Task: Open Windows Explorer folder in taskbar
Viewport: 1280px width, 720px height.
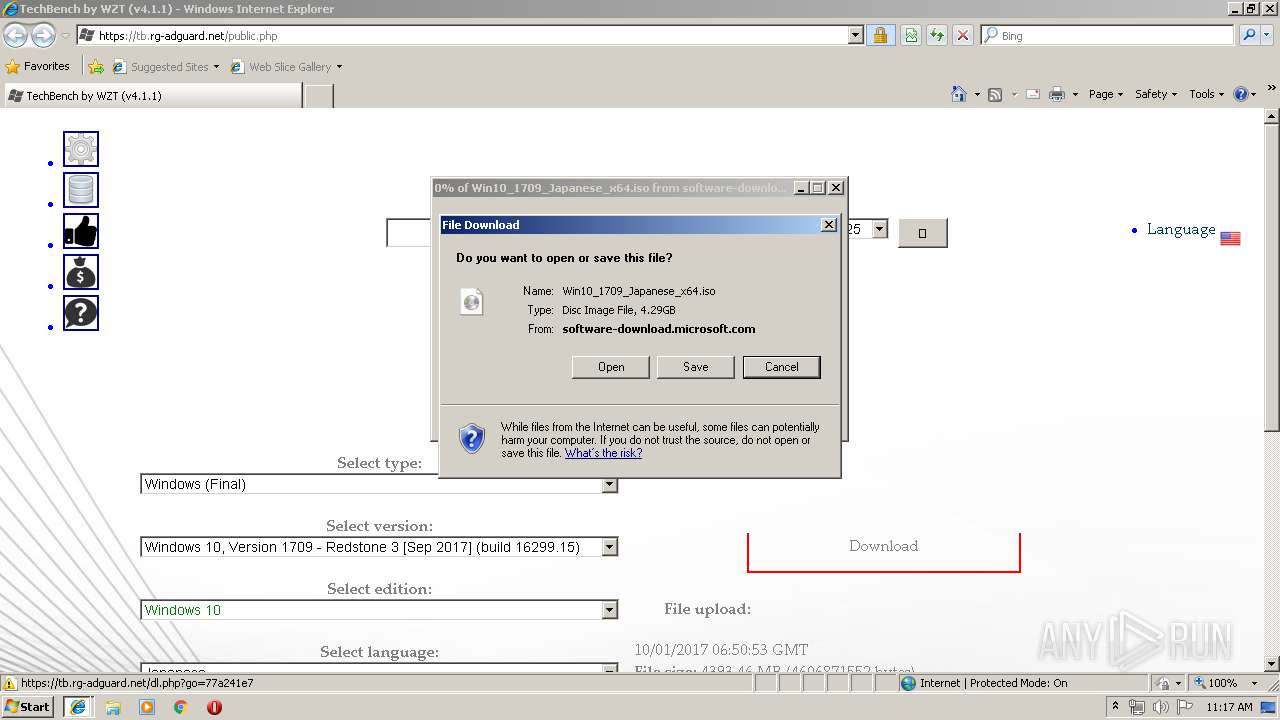Action: point(113,707)
